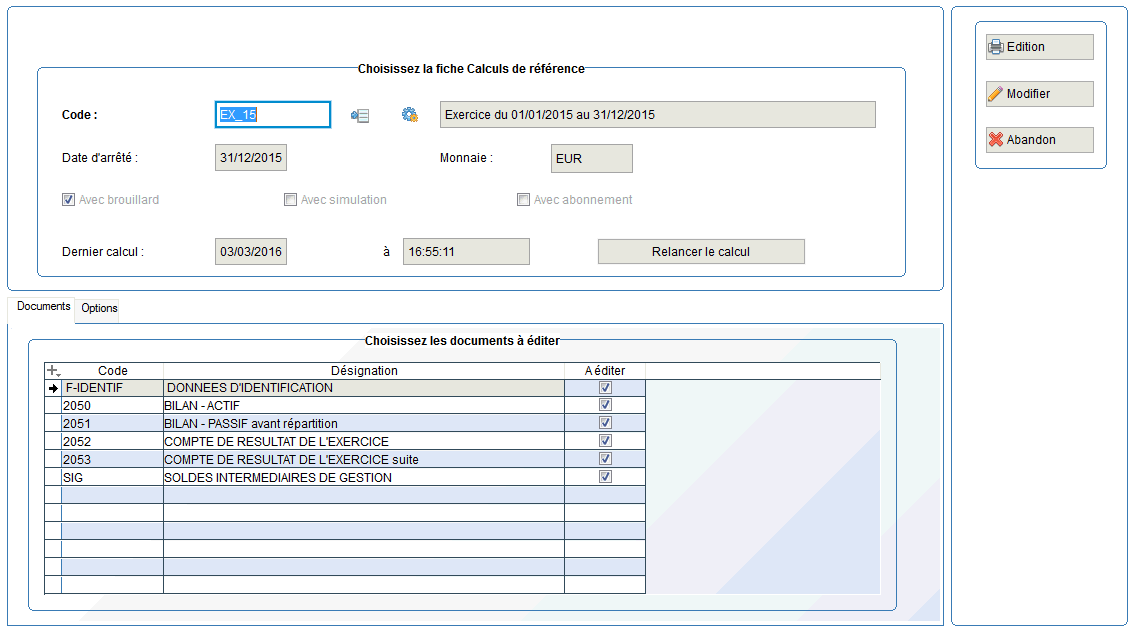Click the red X icon on Abandon
Screen dimensions: 1136x632
995,140
